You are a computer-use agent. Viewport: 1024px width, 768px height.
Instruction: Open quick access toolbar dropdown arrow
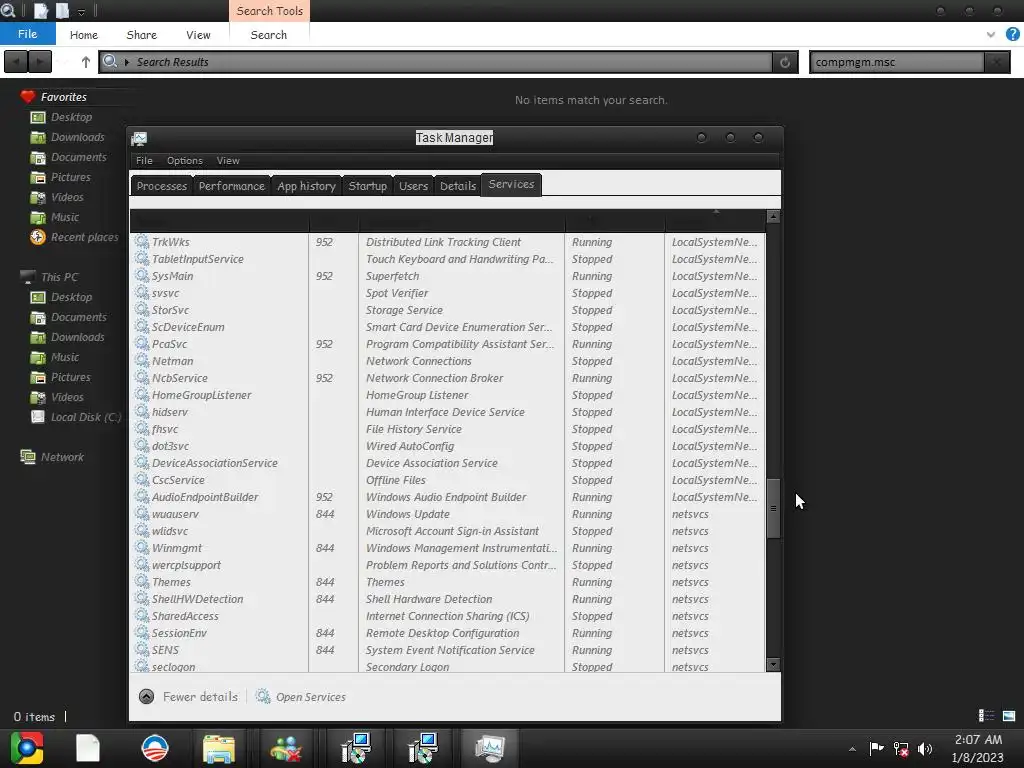coord(81,12)
